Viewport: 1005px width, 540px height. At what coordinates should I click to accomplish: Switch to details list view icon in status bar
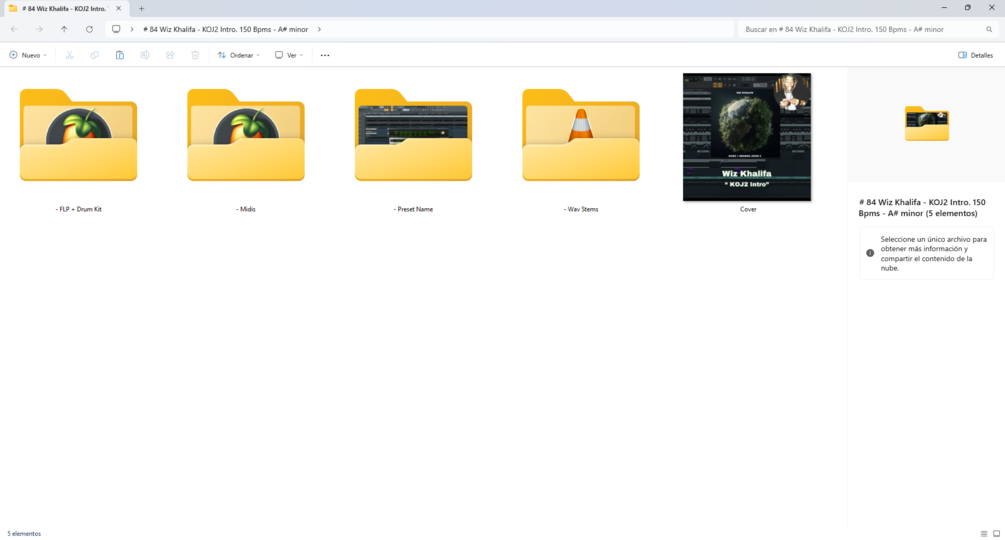[x=984, y=534]
